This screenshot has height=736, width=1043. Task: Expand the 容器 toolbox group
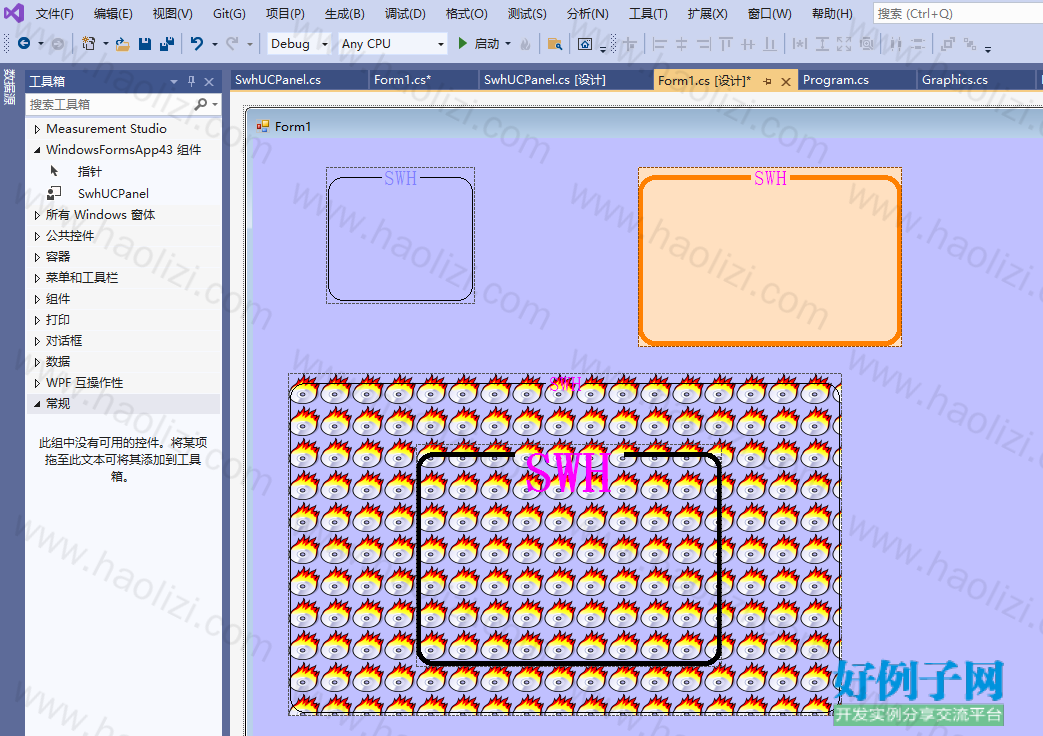tap(37, 257)
